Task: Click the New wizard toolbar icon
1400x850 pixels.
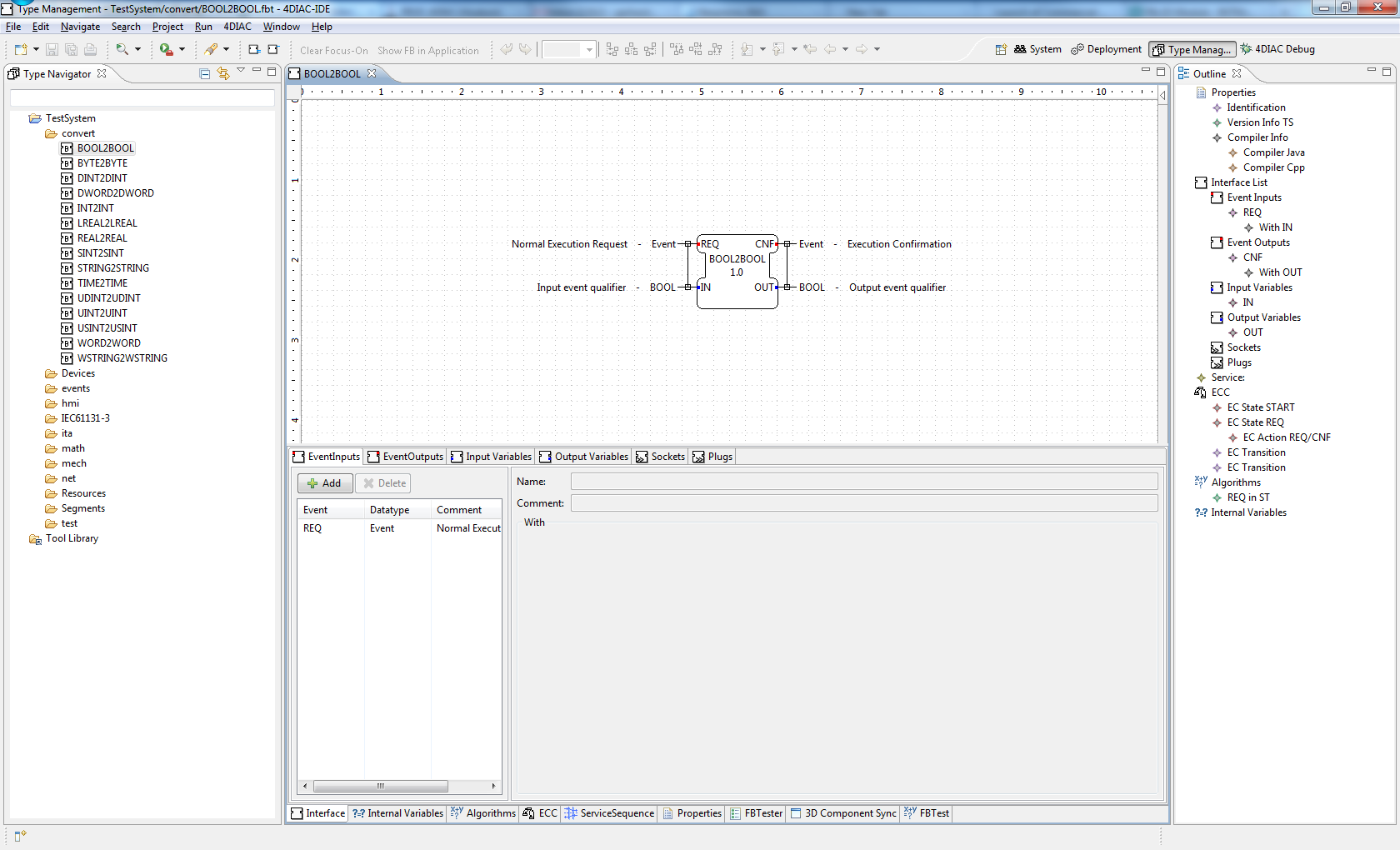Action: click(21, 50)
